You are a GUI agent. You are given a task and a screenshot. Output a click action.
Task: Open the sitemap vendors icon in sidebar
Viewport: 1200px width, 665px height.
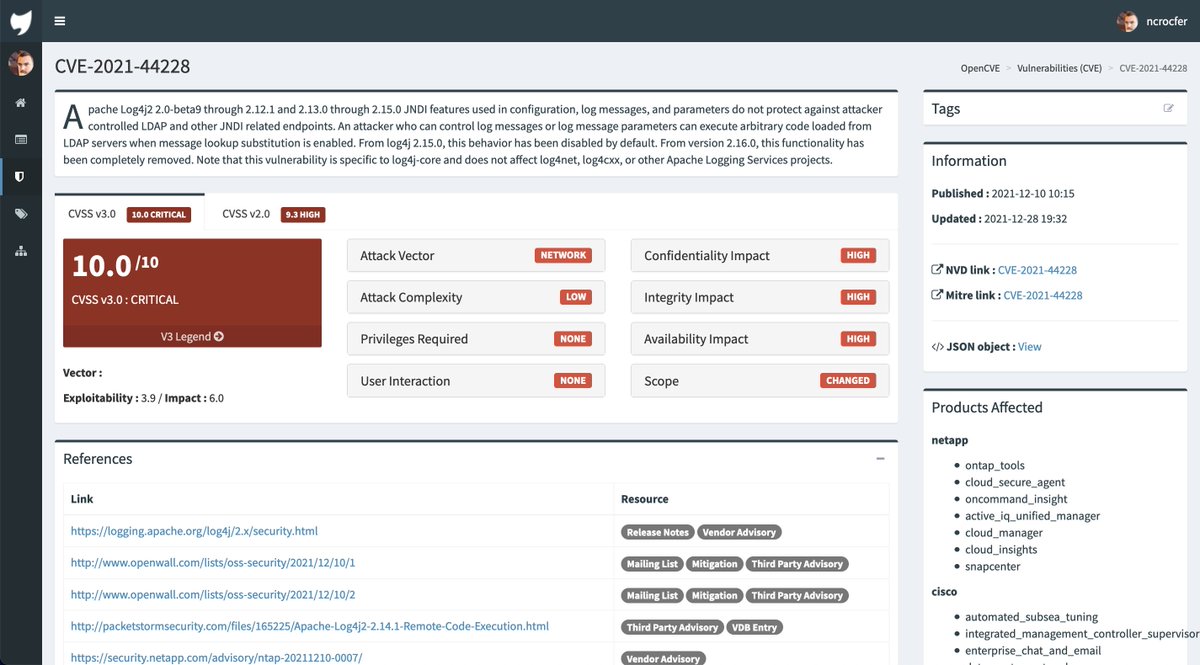tap(21, 250)
